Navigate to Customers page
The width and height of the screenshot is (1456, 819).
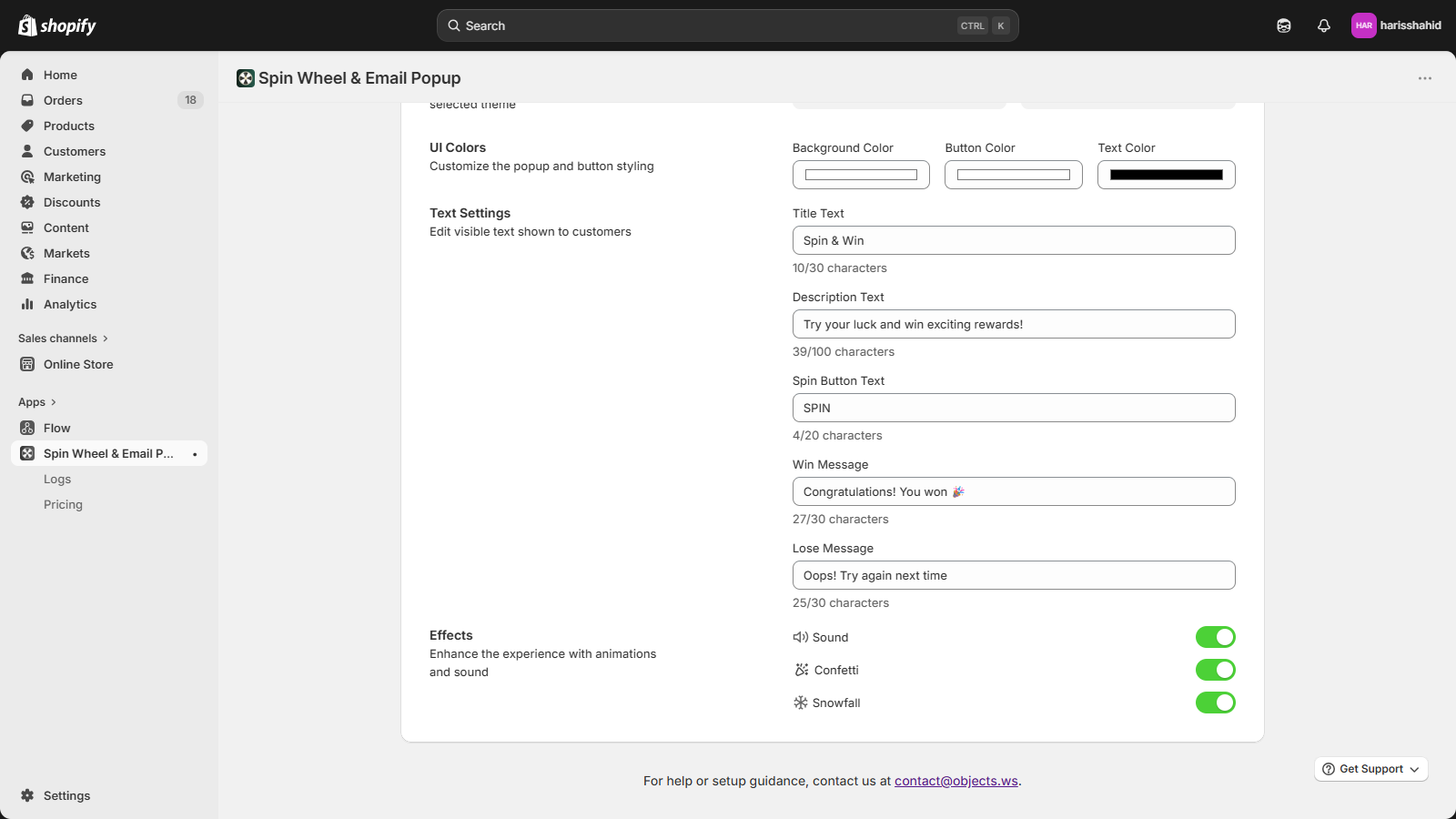pos(75,151)
